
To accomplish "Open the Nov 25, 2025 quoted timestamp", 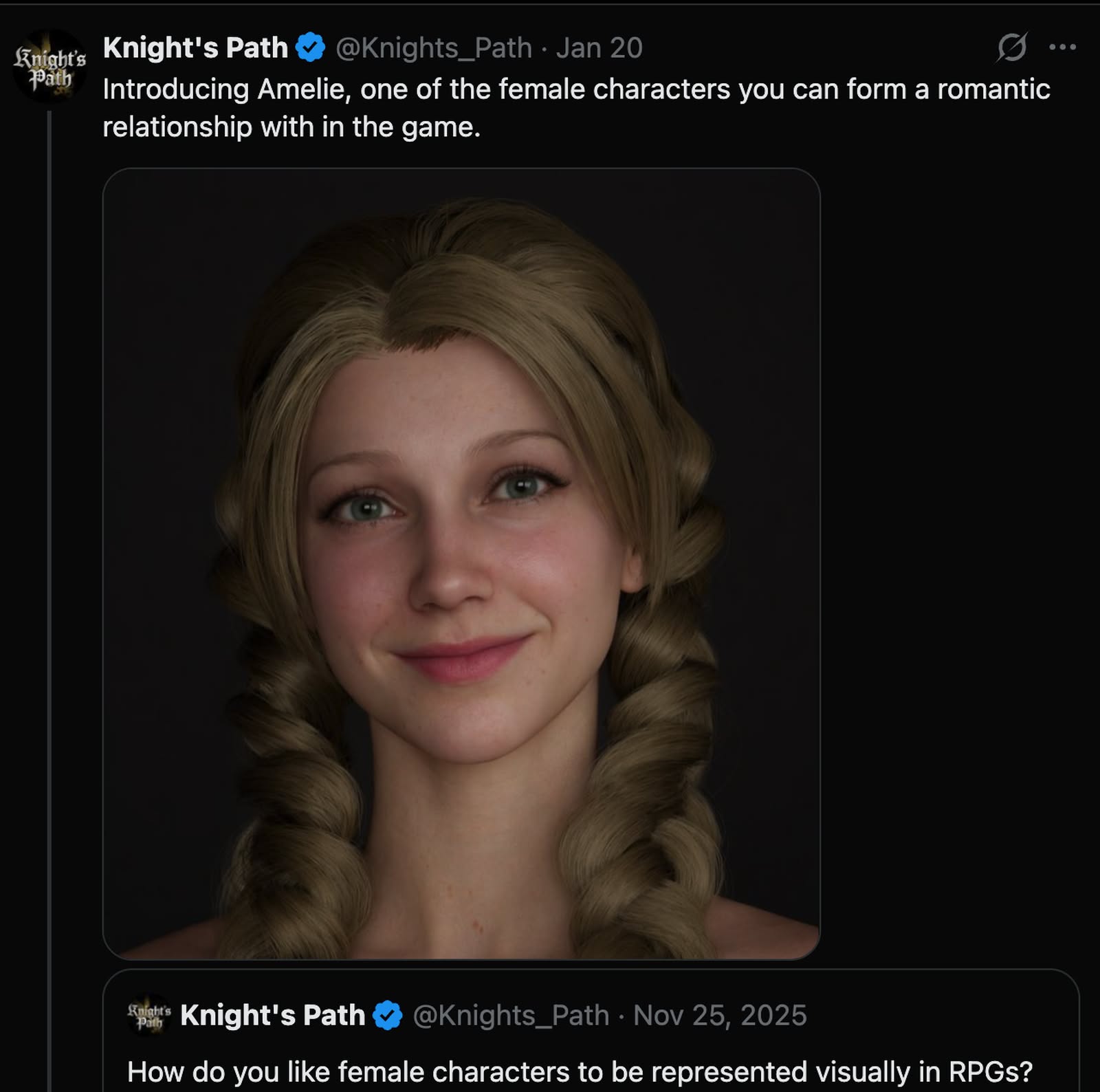I will [x=720, y=1016].
